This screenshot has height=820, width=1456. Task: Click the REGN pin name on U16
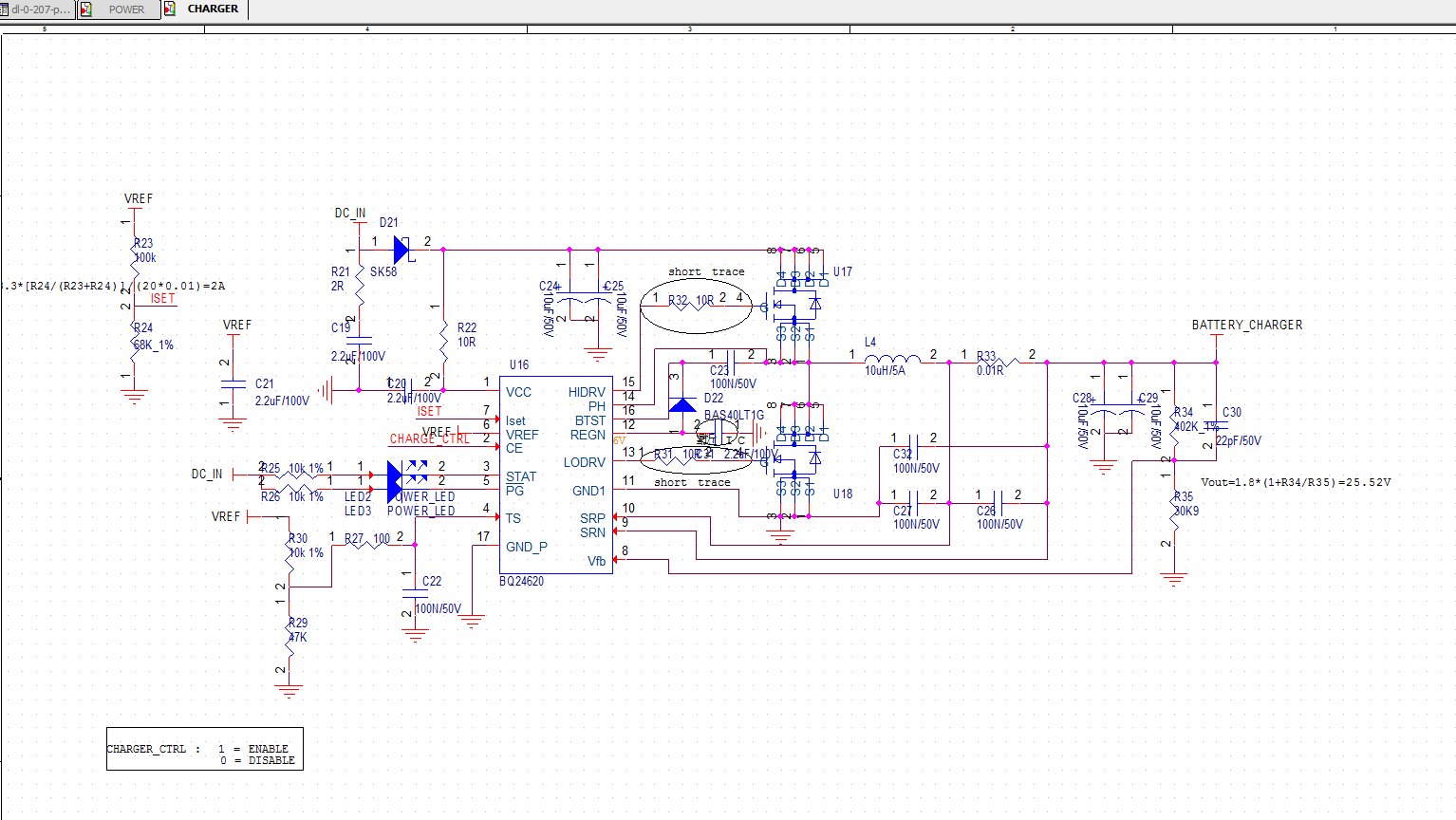click(x=588, y=435)
